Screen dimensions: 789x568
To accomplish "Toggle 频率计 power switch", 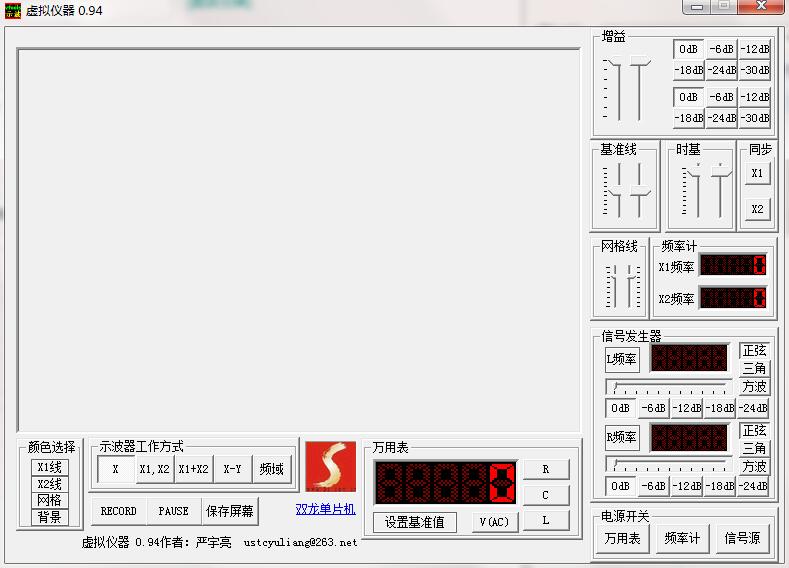I will pyautogui.click(x=682, y=538).
